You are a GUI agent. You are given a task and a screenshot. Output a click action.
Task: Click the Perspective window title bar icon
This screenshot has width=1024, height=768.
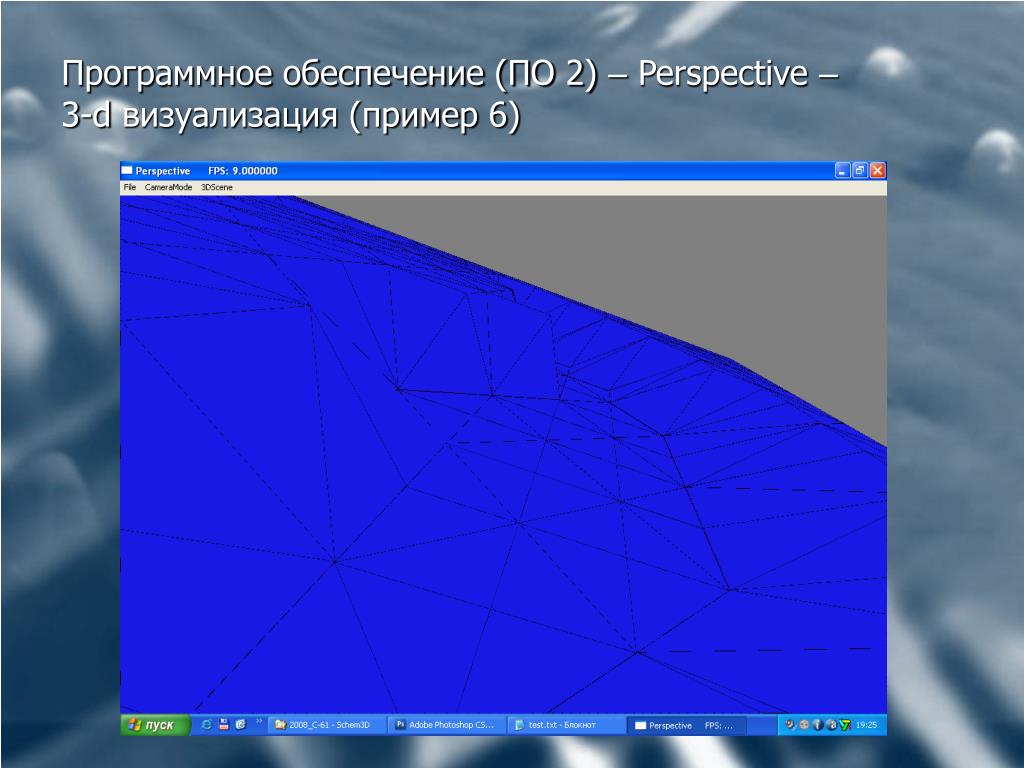click(x=127, y=171)
